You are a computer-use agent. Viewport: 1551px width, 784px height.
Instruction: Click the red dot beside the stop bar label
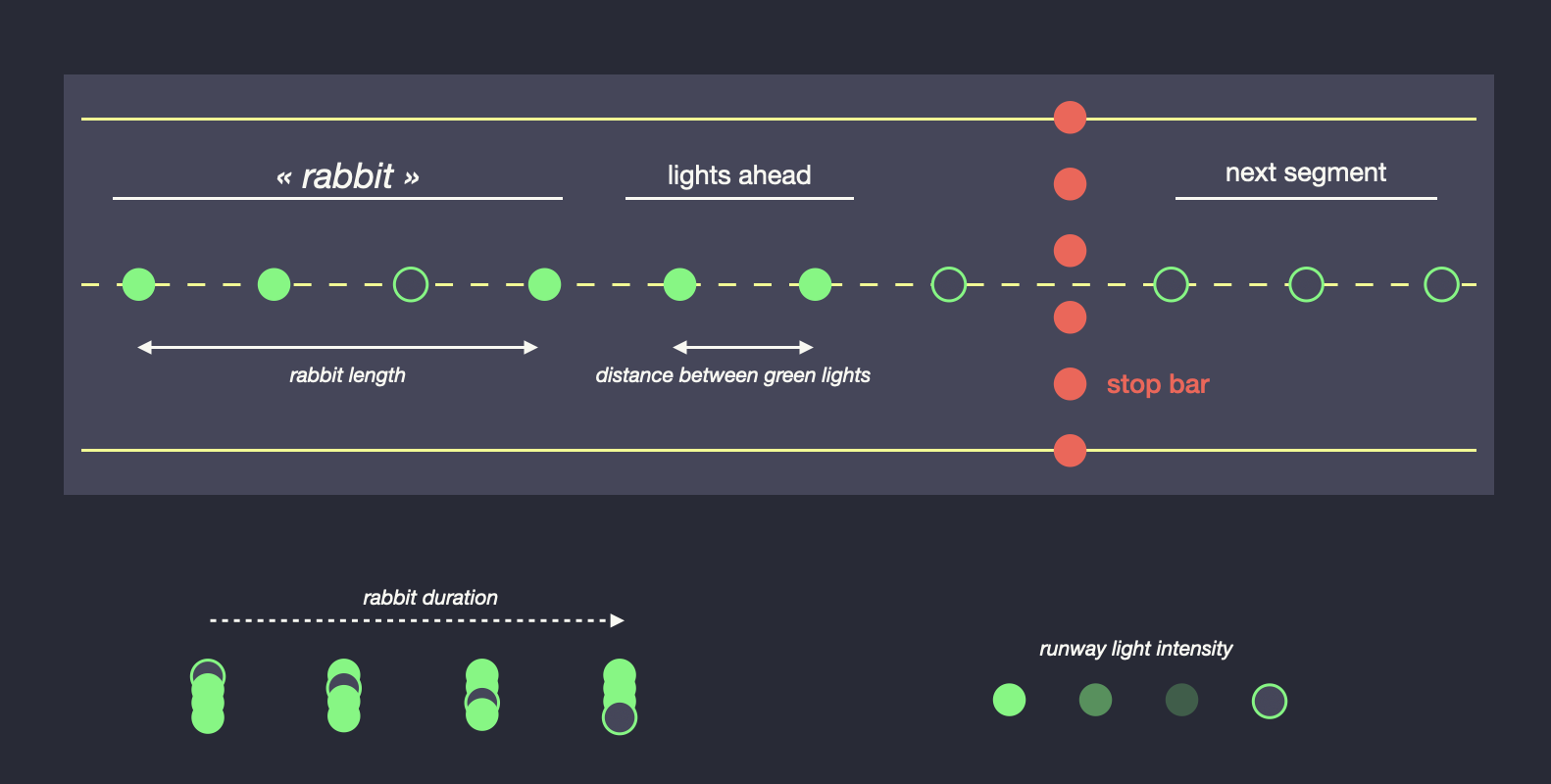click(1070, 384)
